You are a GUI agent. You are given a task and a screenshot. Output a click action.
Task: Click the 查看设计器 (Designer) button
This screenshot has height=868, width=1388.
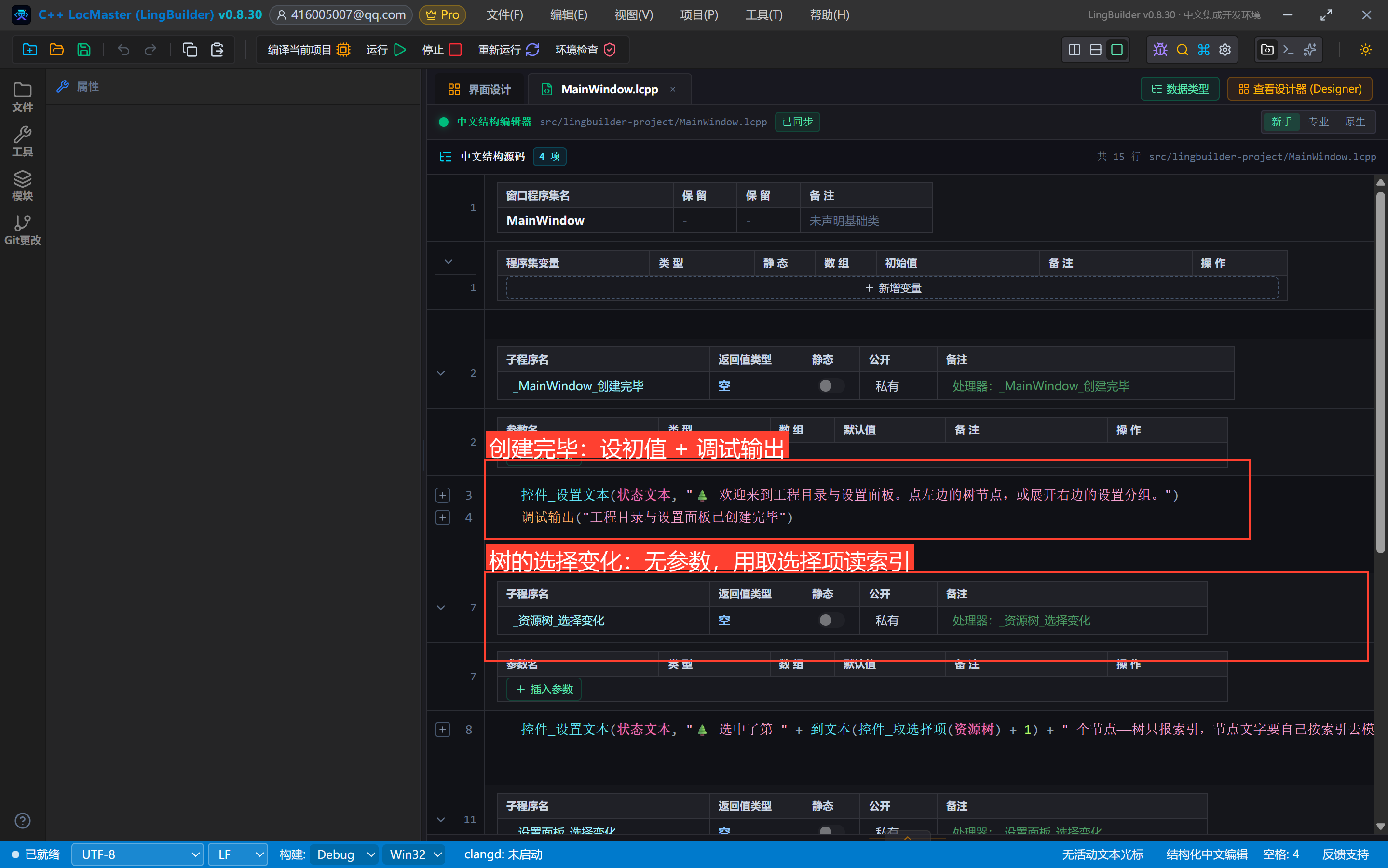(x=1300, y=89)
